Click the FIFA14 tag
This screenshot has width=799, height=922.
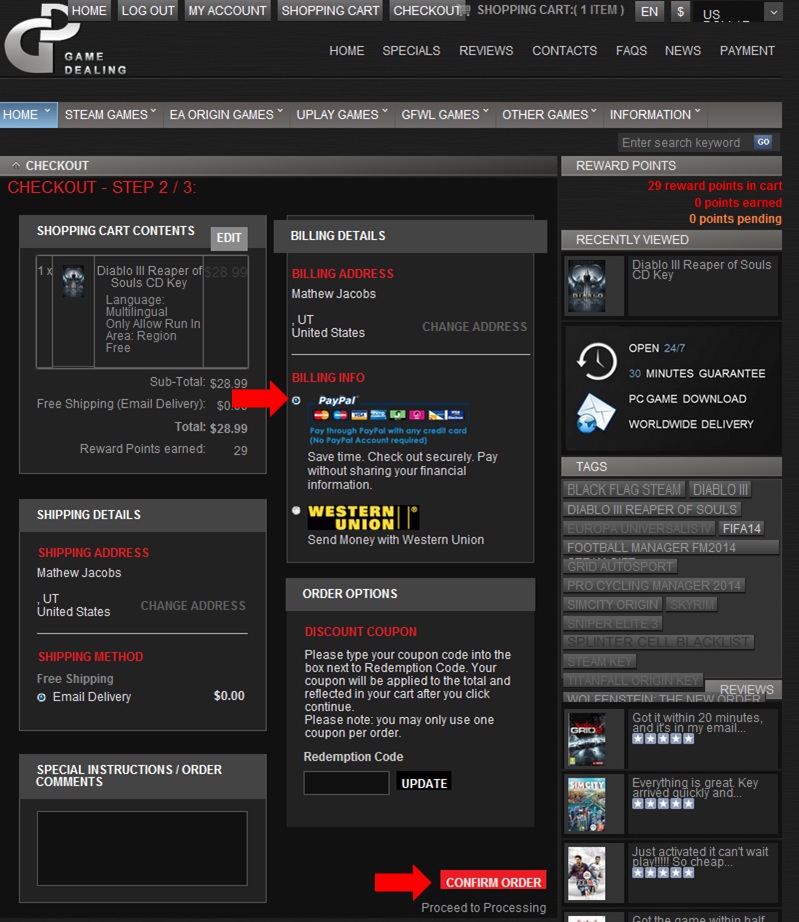coord(741,528)
